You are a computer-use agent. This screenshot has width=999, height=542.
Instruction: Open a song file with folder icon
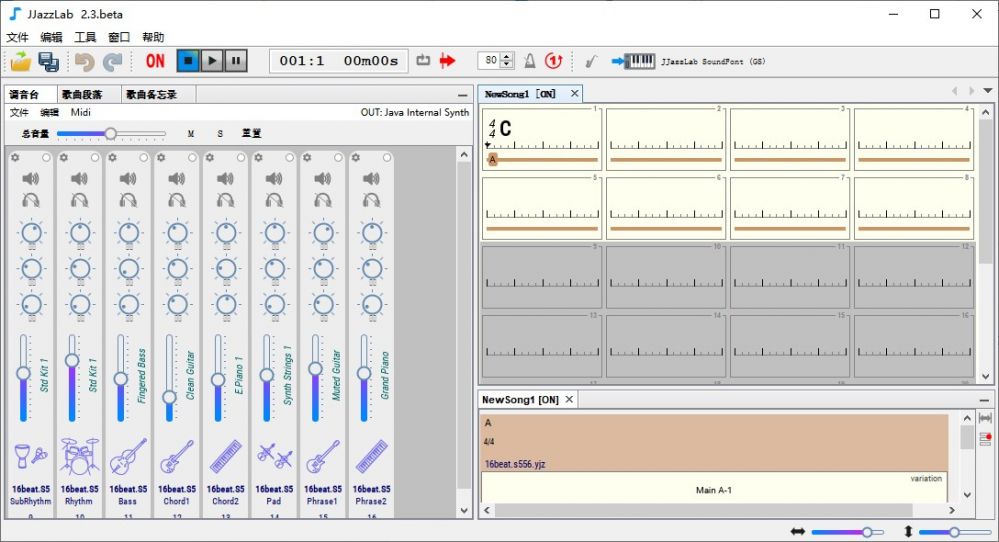pyautogui.click(x=20, y=61)
